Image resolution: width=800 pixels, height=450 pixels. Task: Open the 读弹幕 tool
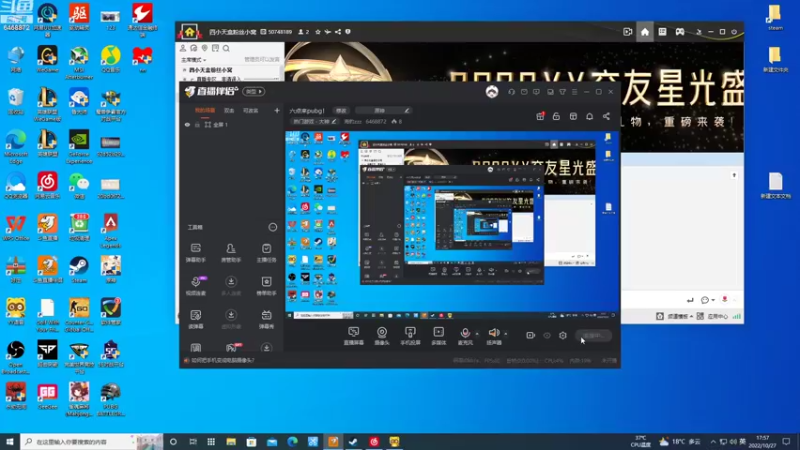(196, 319)
